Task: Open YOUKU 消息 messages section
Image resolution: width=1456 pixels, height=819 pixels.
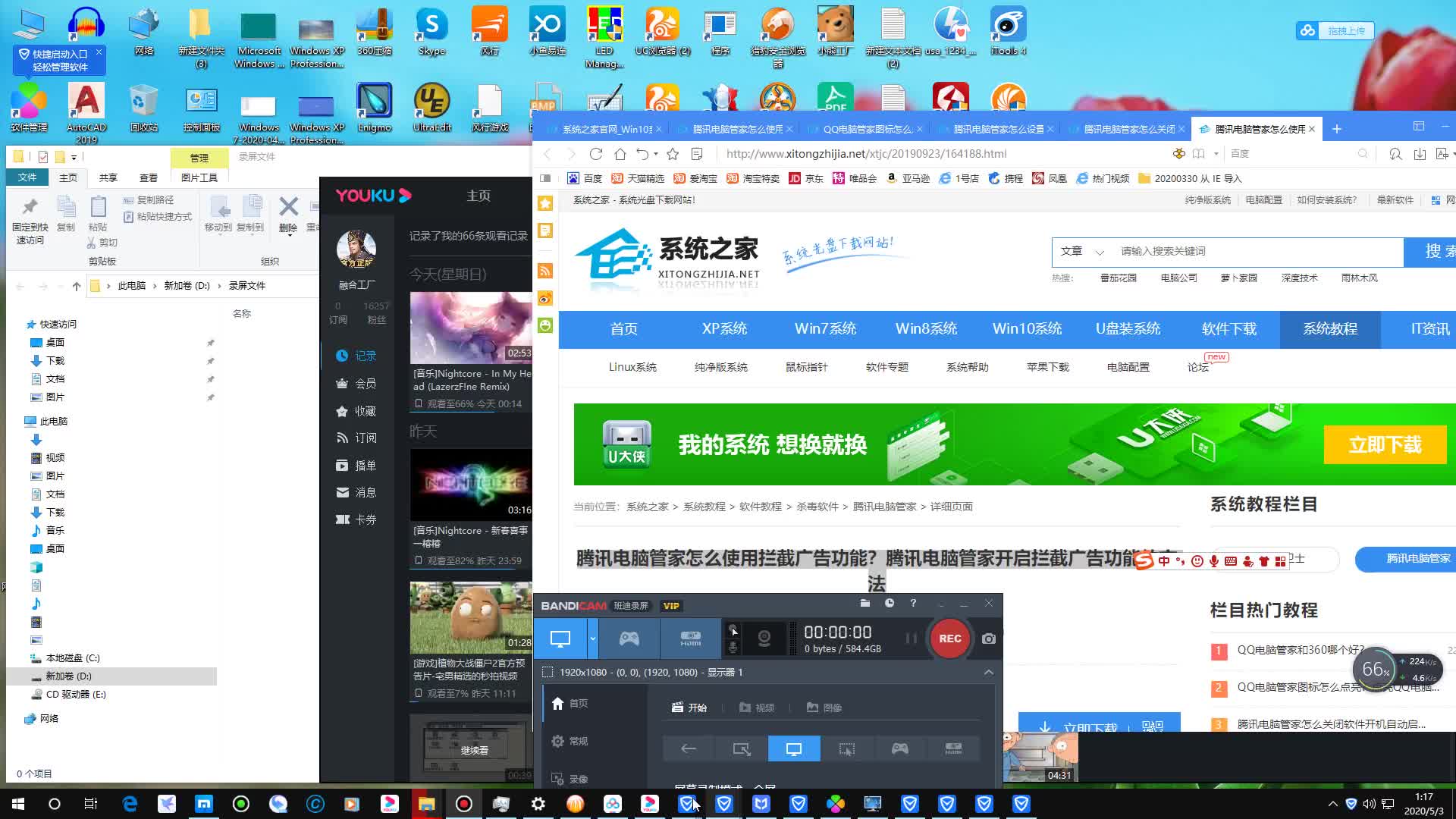Action: (356, 492)
